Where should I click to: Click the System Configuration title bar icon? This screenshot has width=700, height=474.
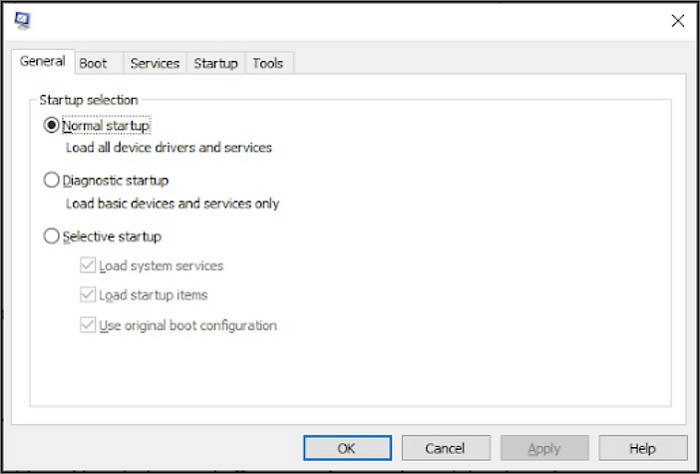22,20
